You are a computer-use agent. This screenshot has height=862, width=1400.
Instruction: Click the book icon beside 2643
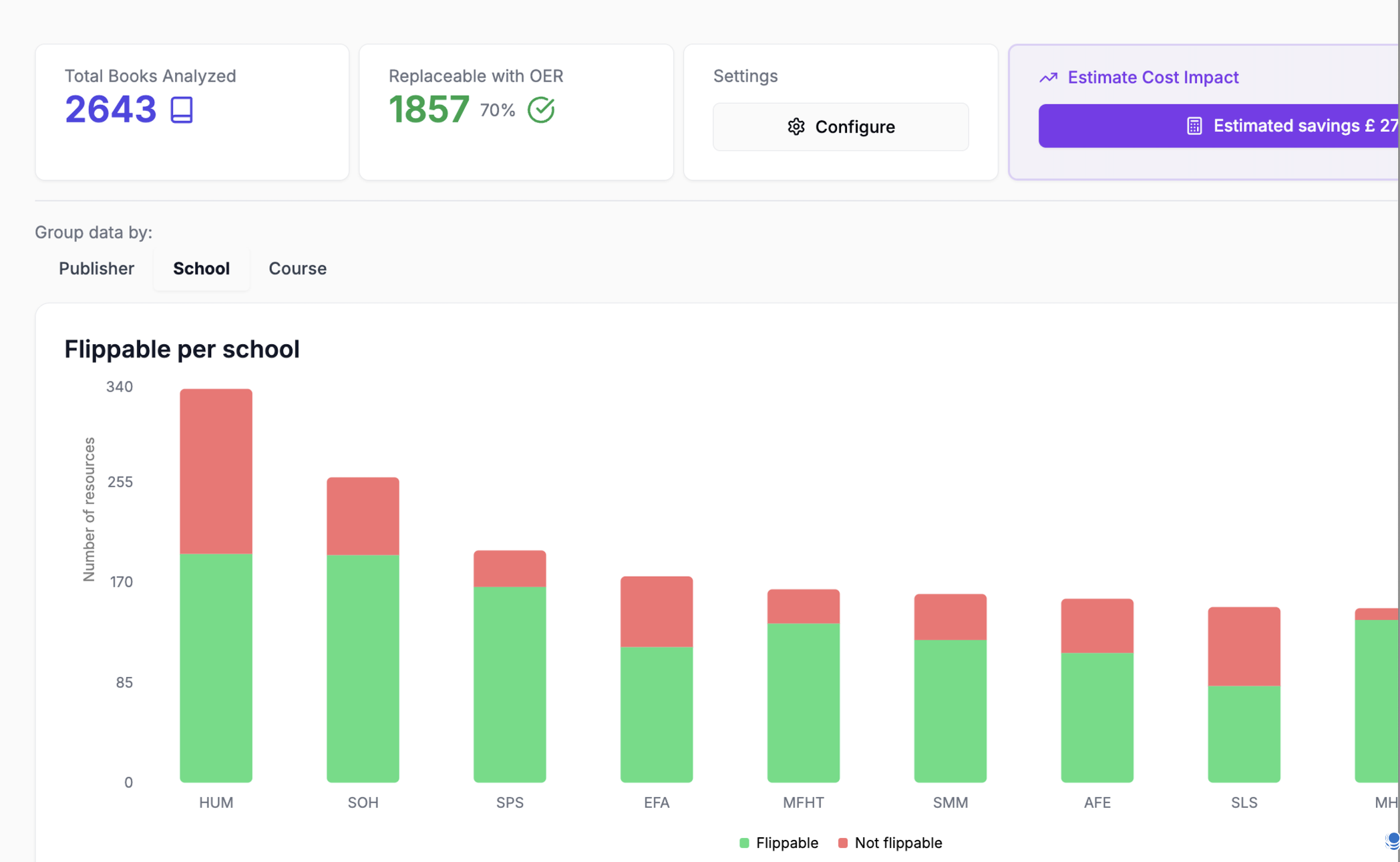181,110
